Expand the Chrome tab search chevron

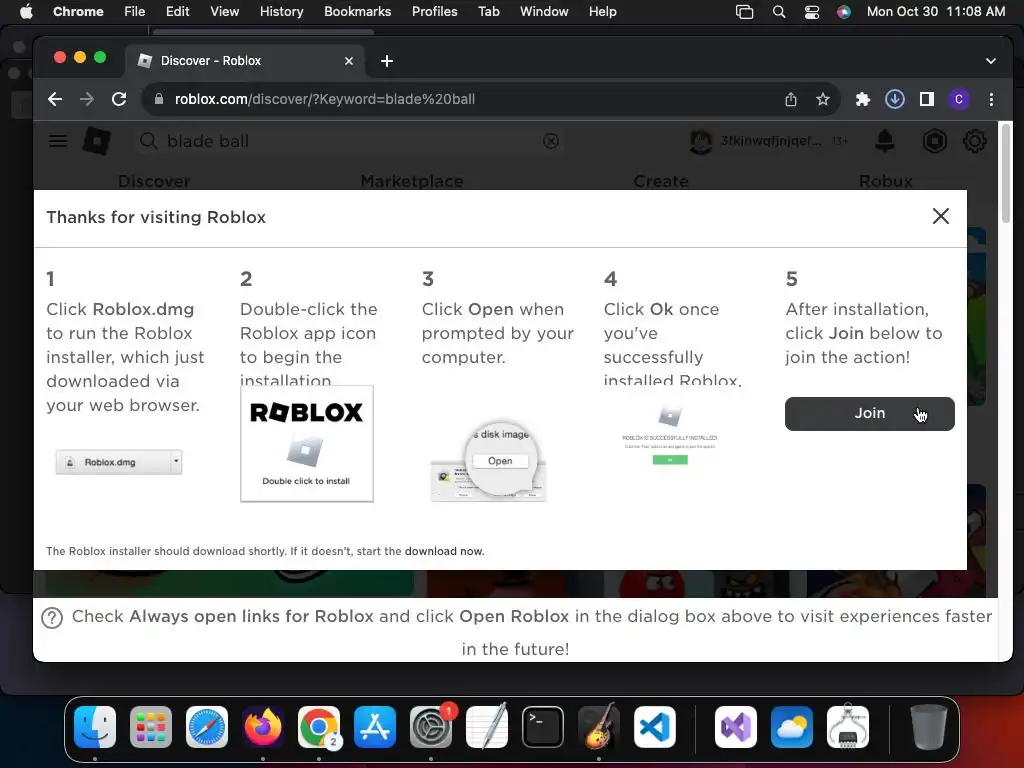pyautogui.click(x=991, y=61)
